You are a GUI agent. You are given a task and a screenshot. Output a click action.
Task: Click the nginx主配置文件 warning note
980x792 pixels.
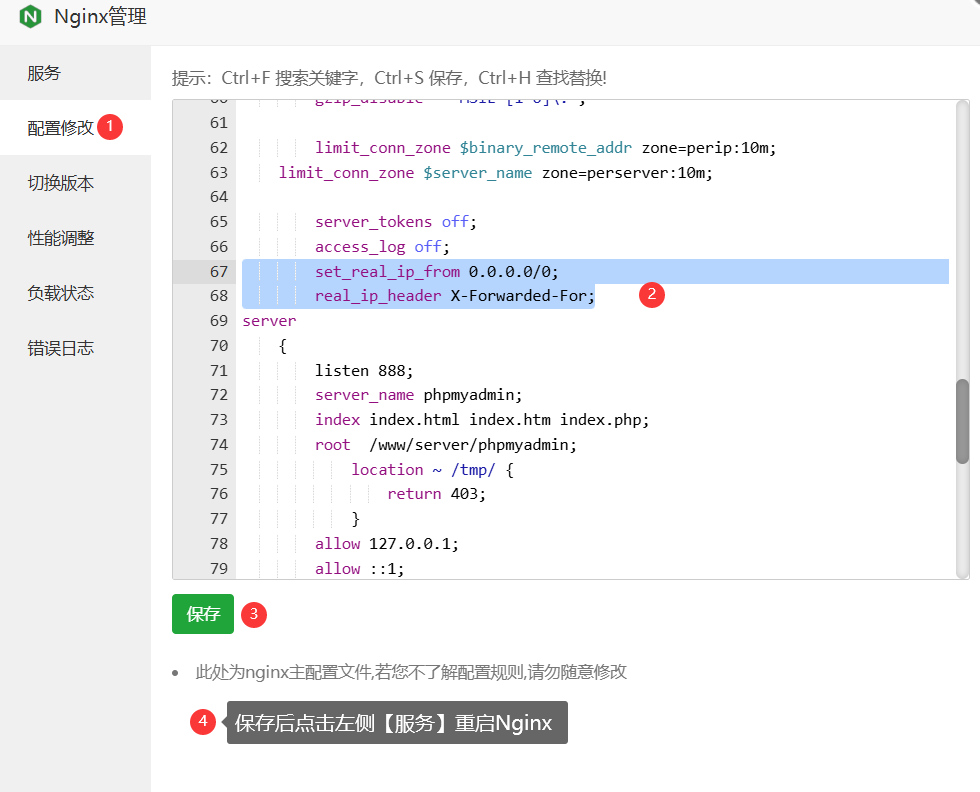click(x=411, y=672)
